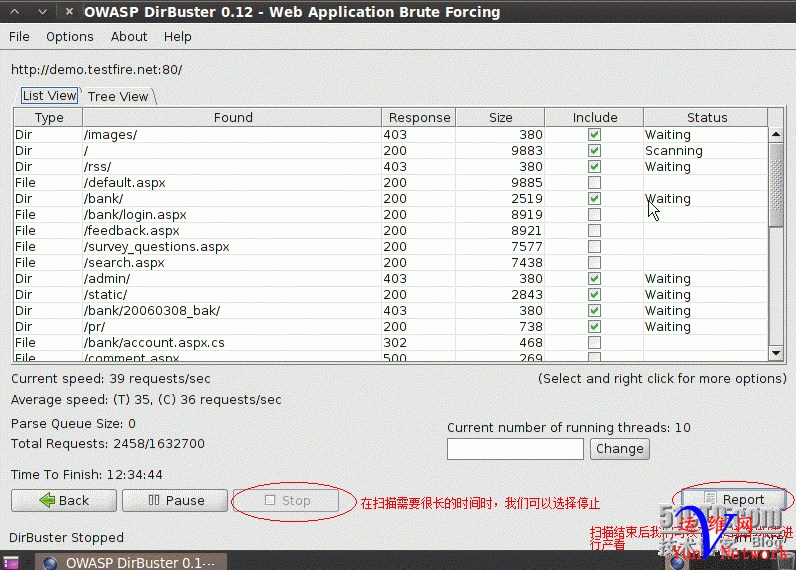The height and width of the screenshot is (570, 796).
Task: Click the scrollbar down arrow
Action: point(776,353)
